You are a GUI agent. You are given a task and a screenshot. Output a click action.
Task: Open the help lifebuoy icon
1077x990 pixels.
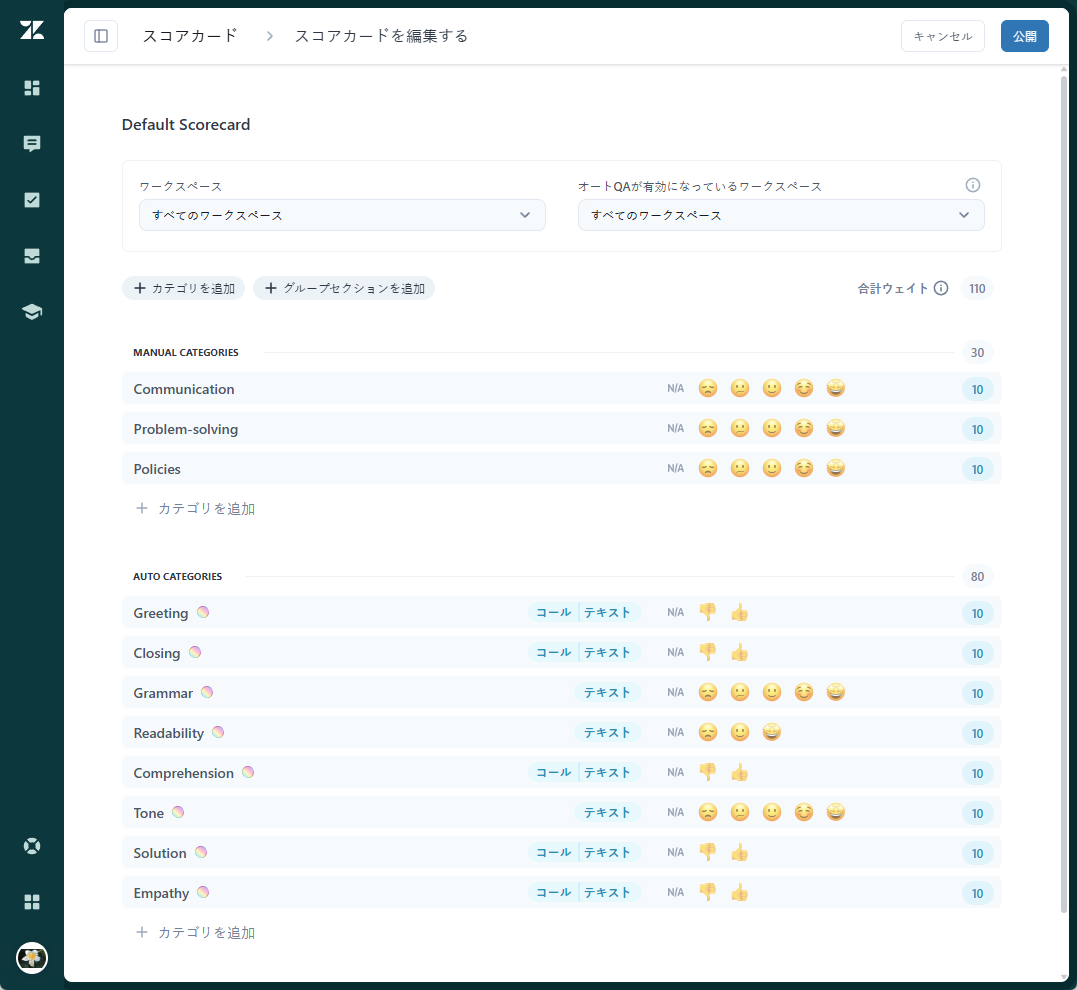(x=32, y=846)
